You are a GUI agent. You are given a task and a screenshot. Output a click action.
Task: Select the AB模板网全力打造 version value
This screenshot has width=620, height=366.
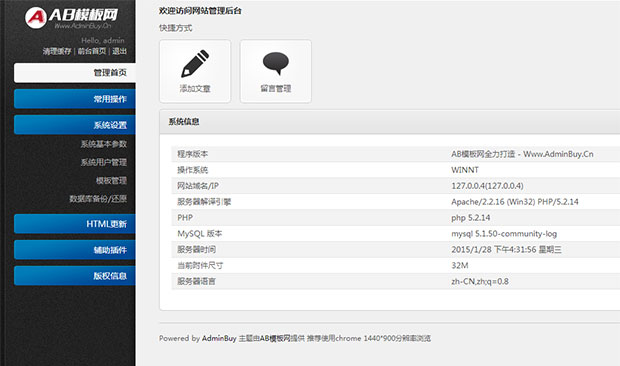point(522,154)
